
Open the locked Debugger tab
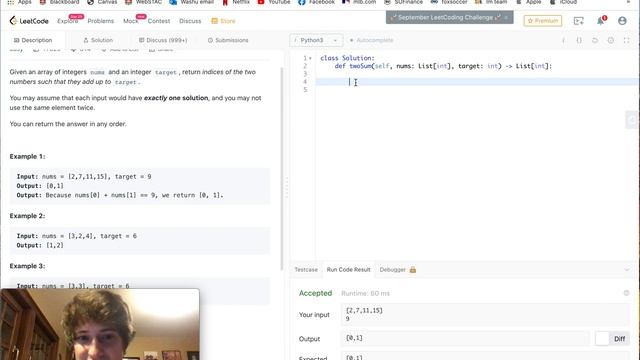point(398,269)
